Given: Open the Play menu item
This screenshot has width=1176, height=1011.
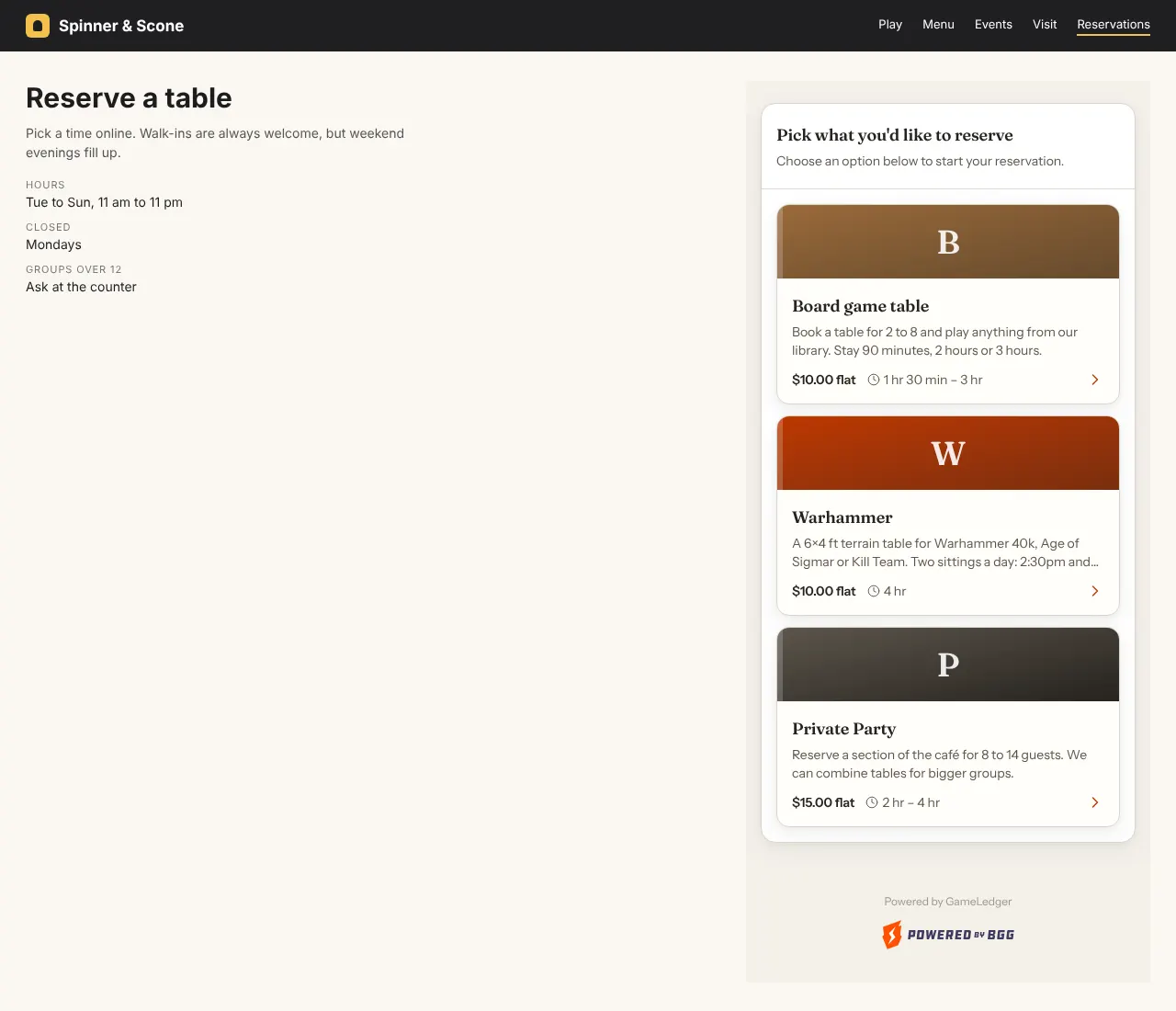Looking at the screenshot, I should pos(890,25).
